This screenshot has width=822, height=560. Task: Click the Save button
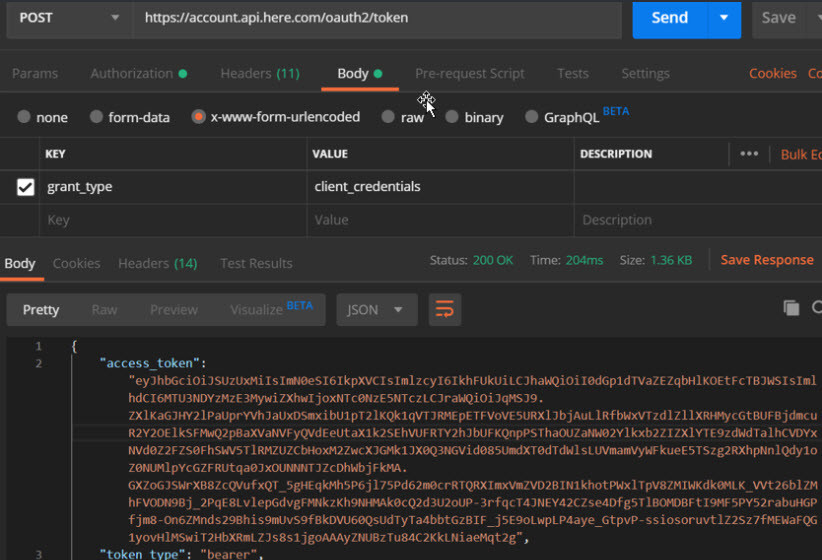[x=778, y=18]
